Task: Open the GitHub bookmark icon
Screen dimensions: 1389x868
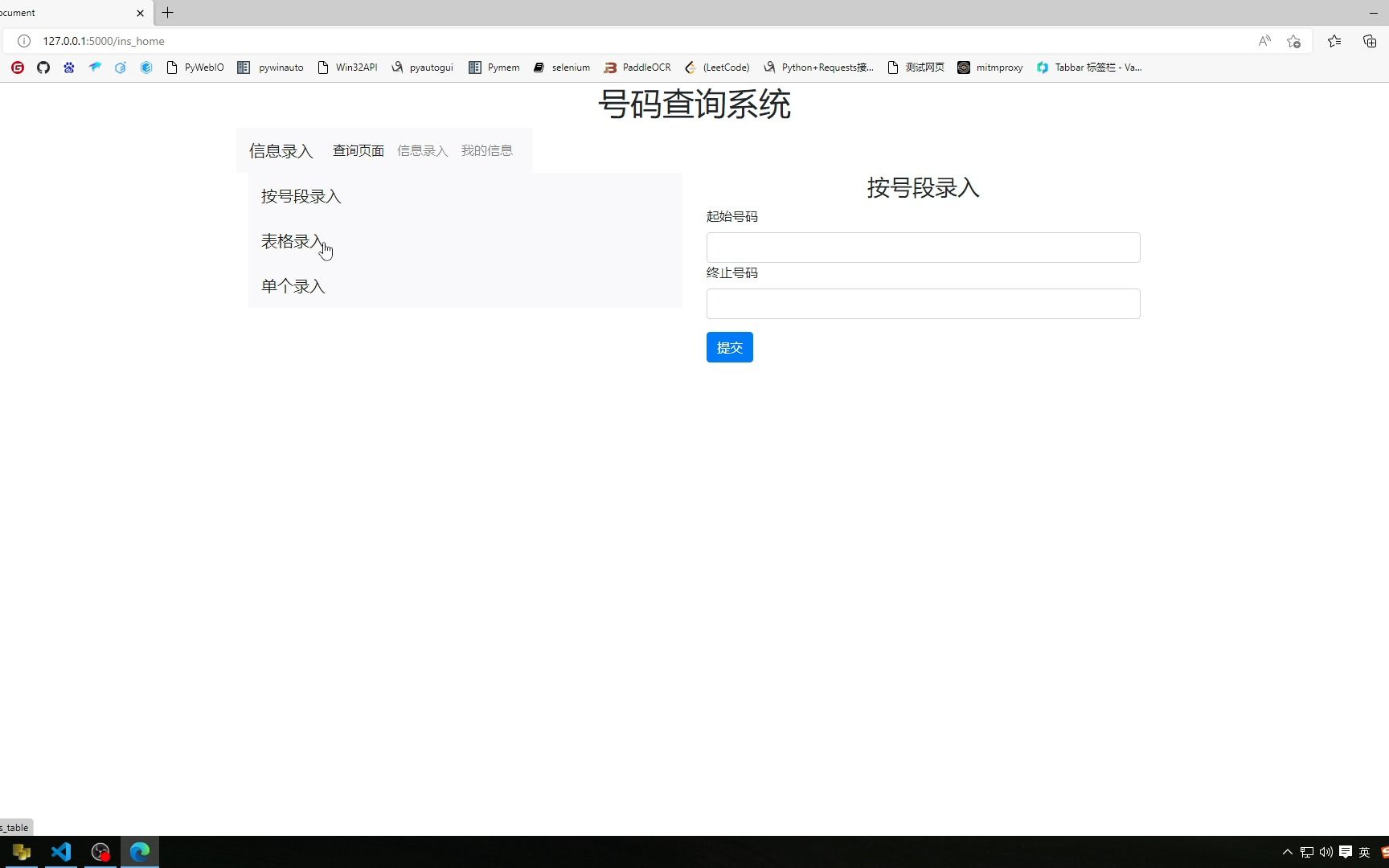Action: 43,68
